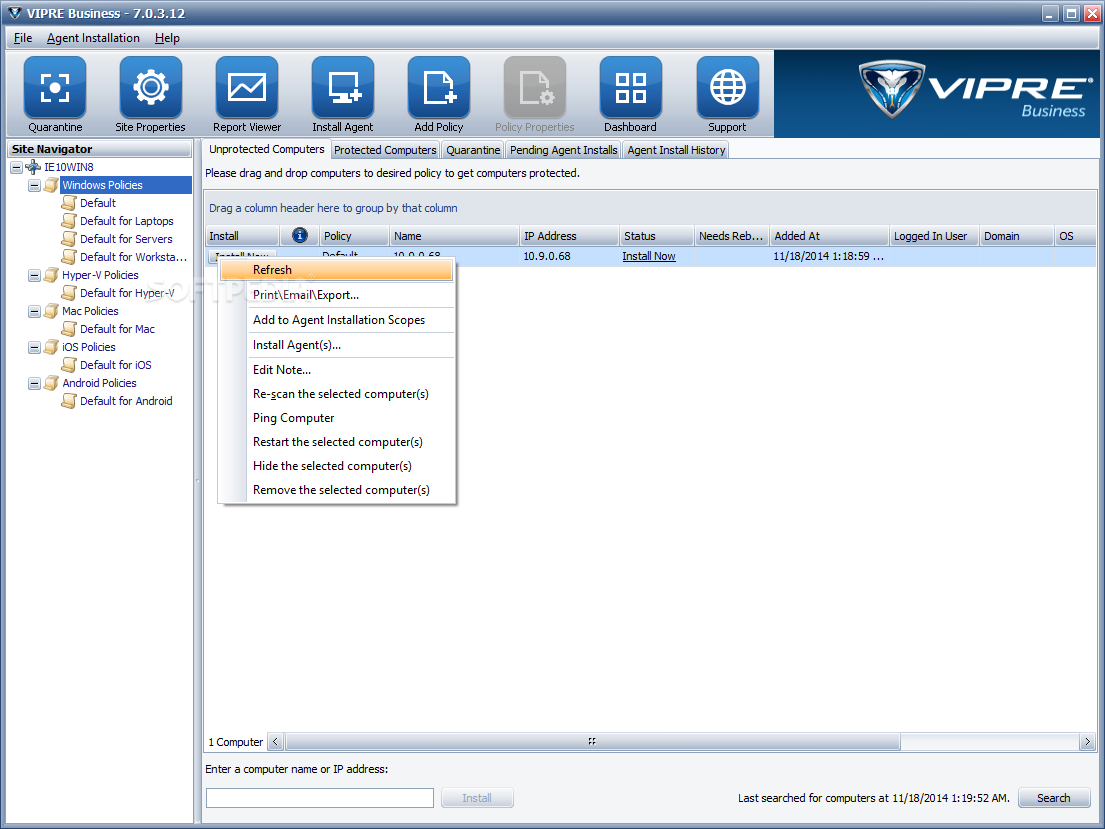Viewport: 1105px width, 829px height.
Task: Click the Android Policies folder icon
Action: pos(51,383)
